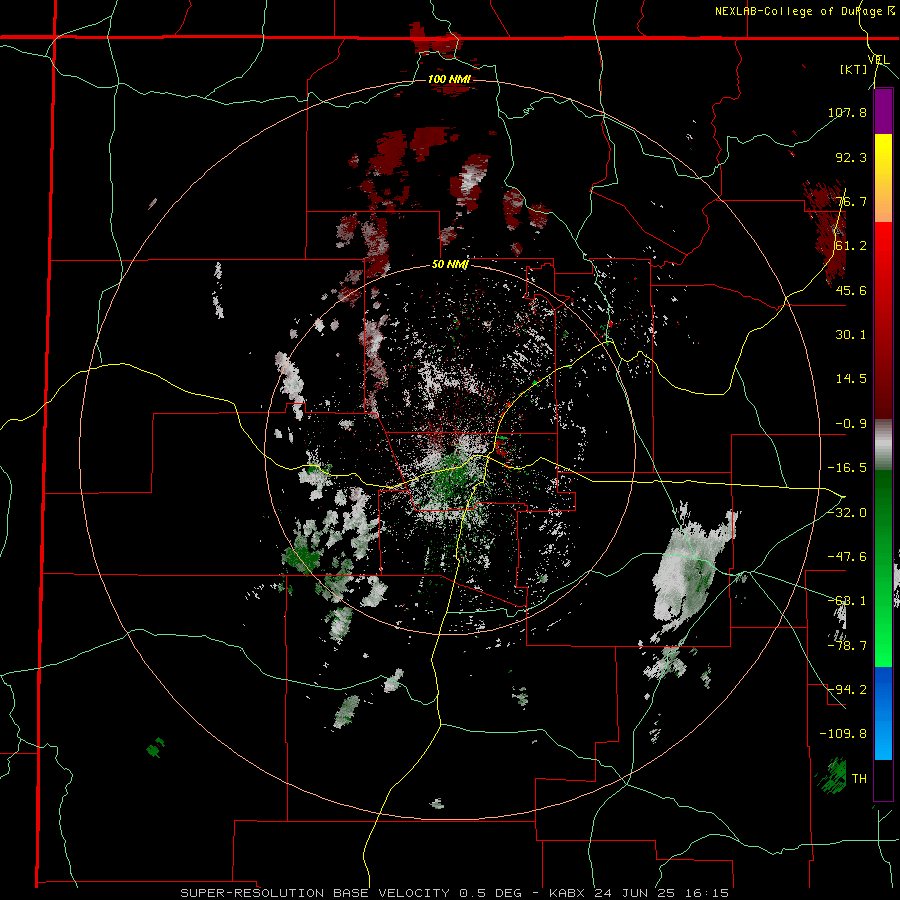Click the Super-Resolution Base Velocity caption
900x900 pixels.
click(455, 893)
